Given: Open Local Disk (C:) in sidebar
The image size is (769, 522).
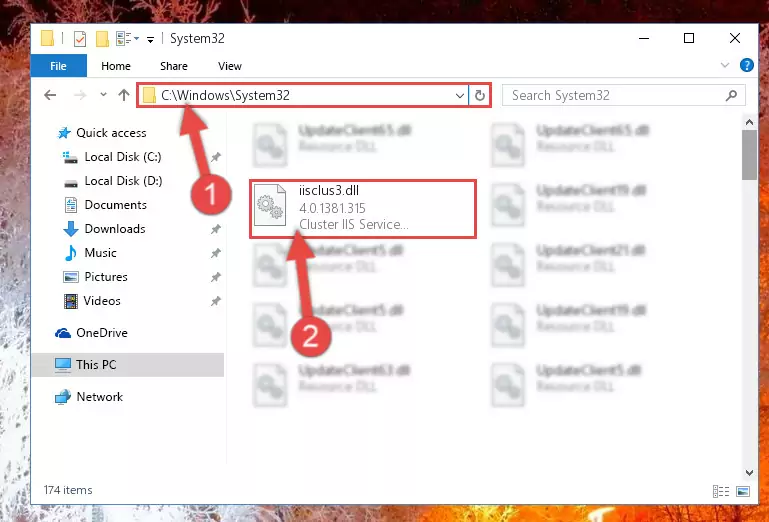Looking at the screenshot, I should [123, 157].
